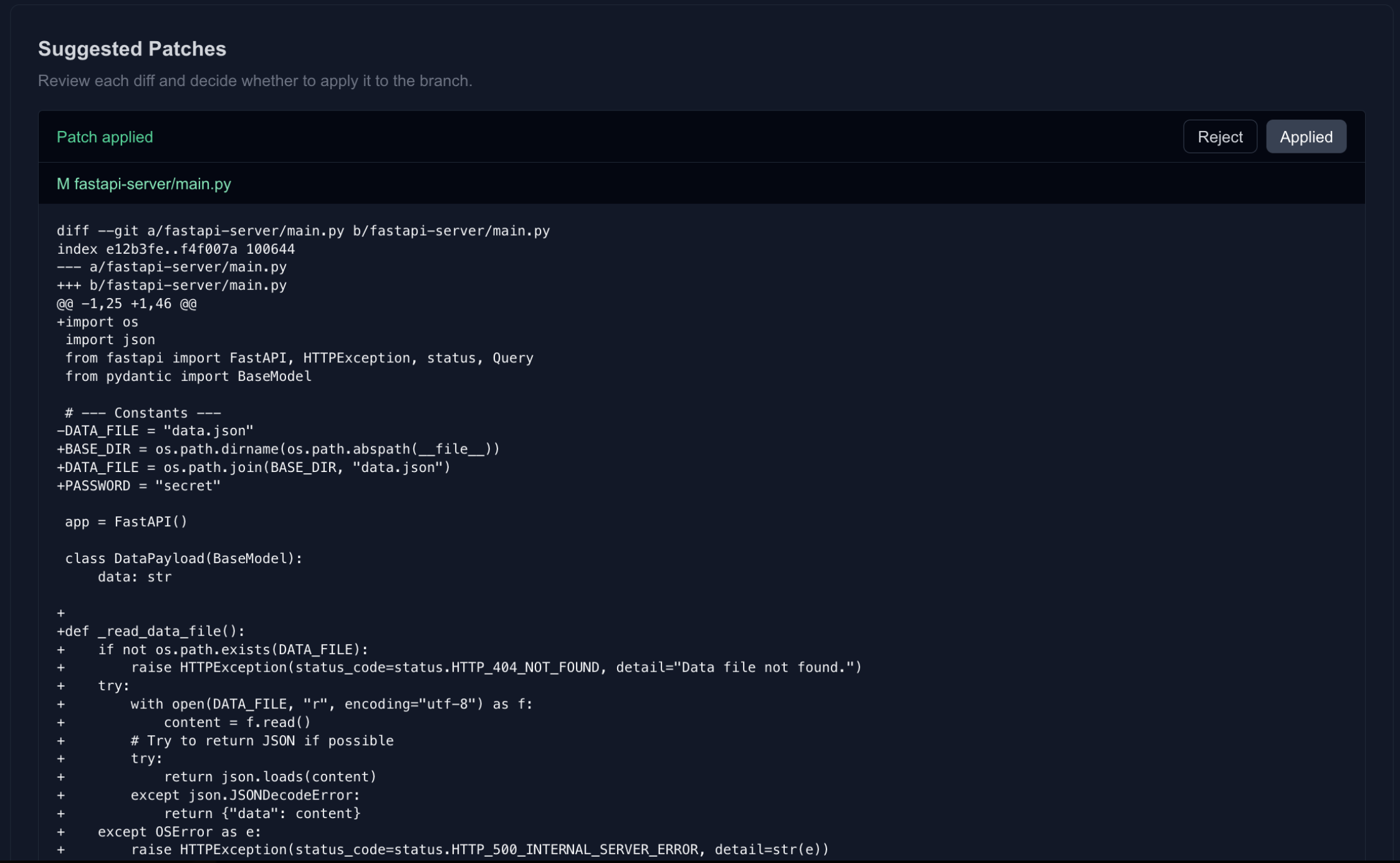This screenshot has height=863, width=1400.
Task: Click the Suggested Patches heading
Action: coord(132,49)
